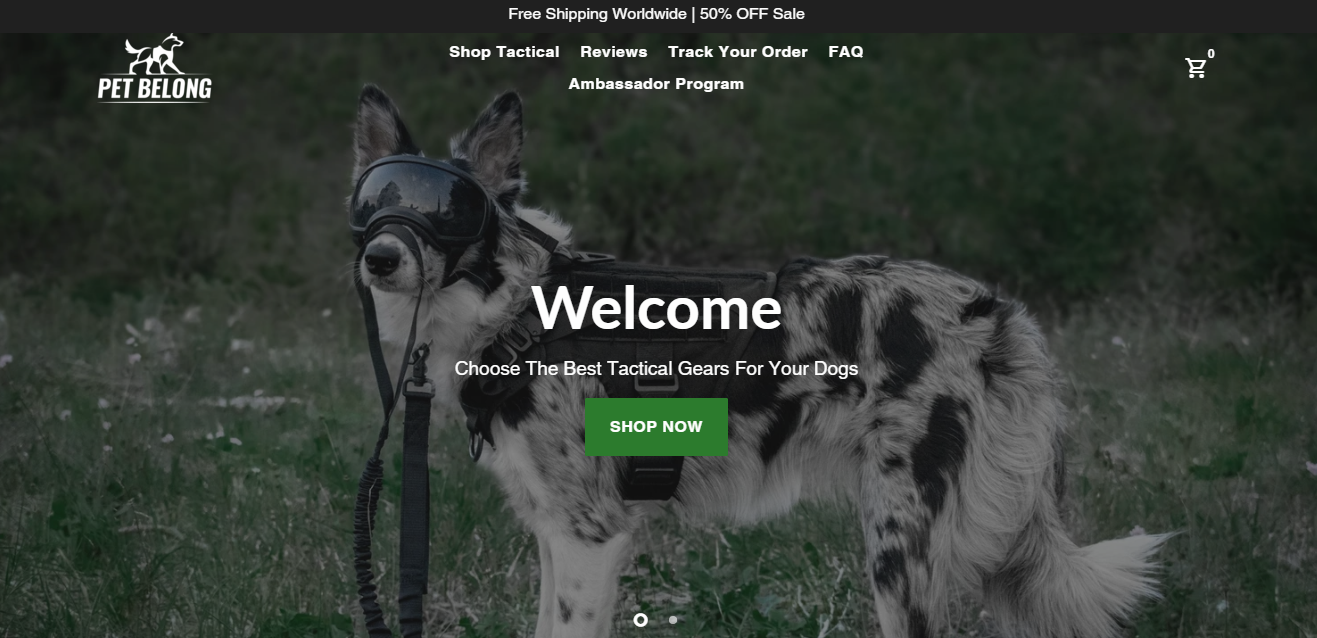Click the green SHOP NOW button
1317x638 pixels.
click(656, 427)
